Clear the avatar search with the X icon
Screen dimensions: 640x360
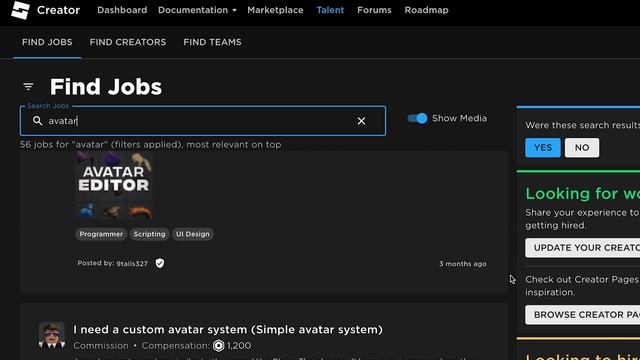pyautogui.click(x=361, y=121)
